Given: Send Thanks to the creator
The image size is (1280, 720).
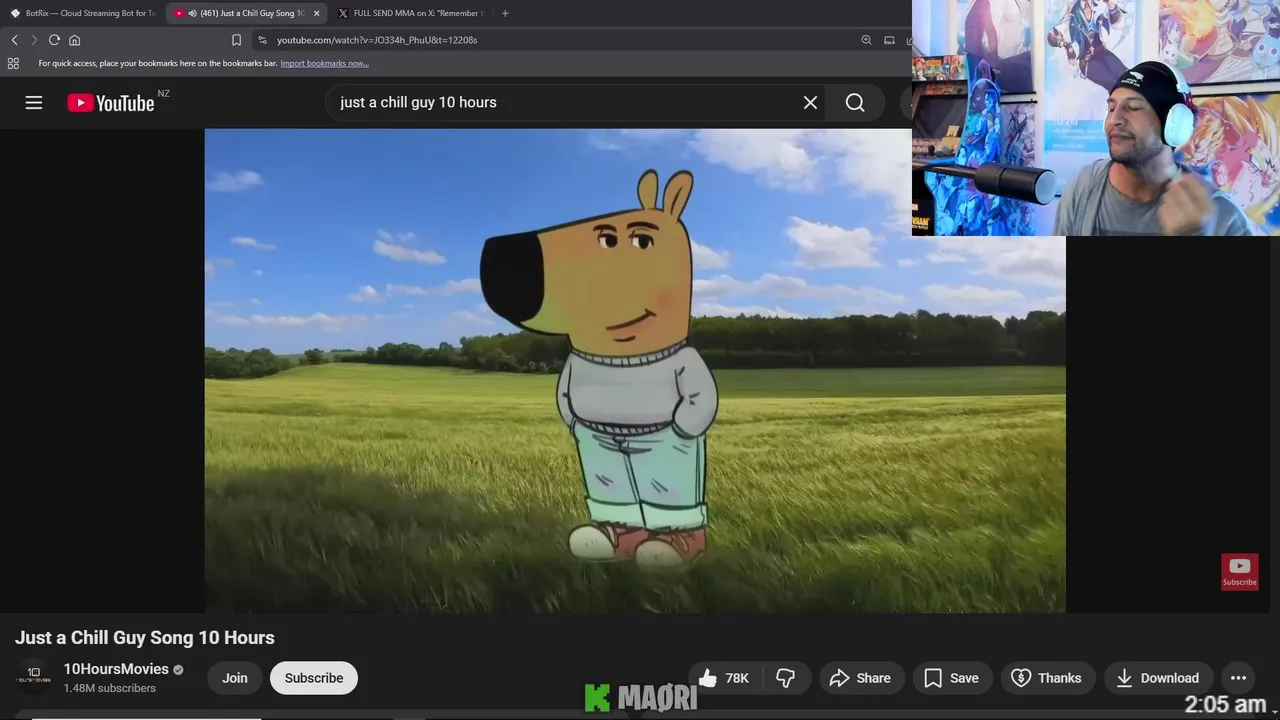Looking at the screenshot, I should pos(1047,678).
